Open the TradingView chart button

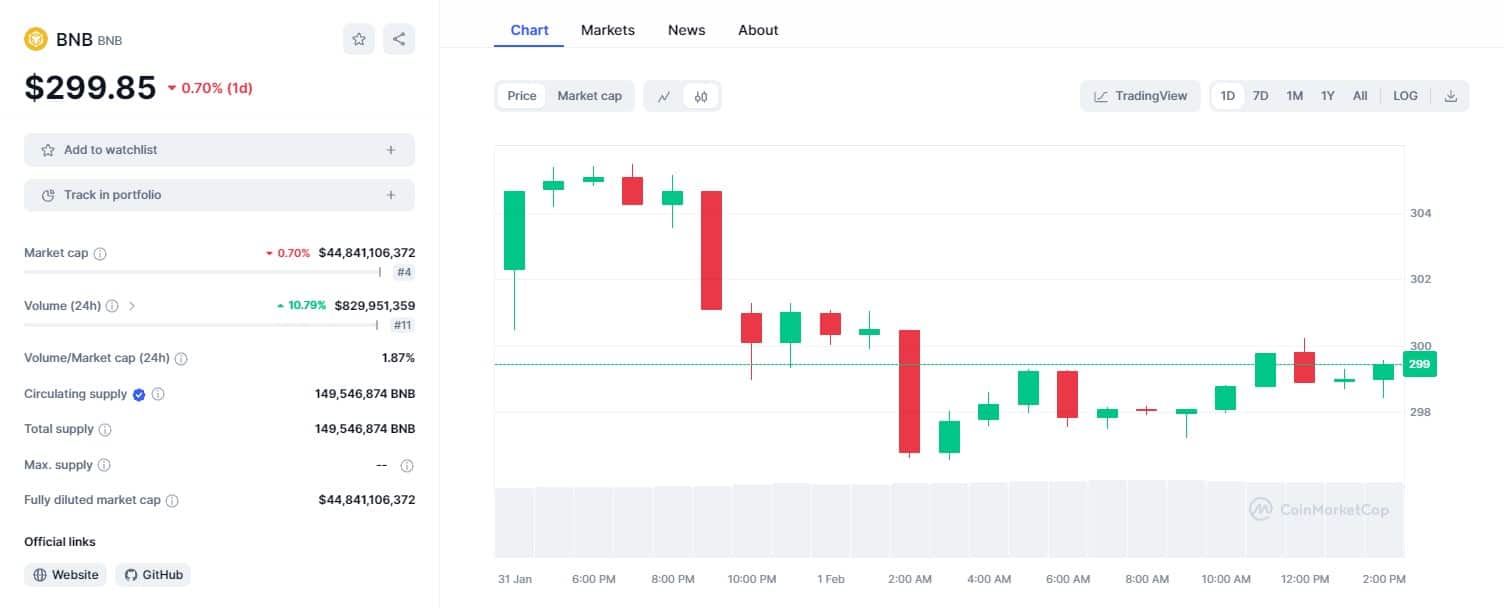pos(1140,96)
